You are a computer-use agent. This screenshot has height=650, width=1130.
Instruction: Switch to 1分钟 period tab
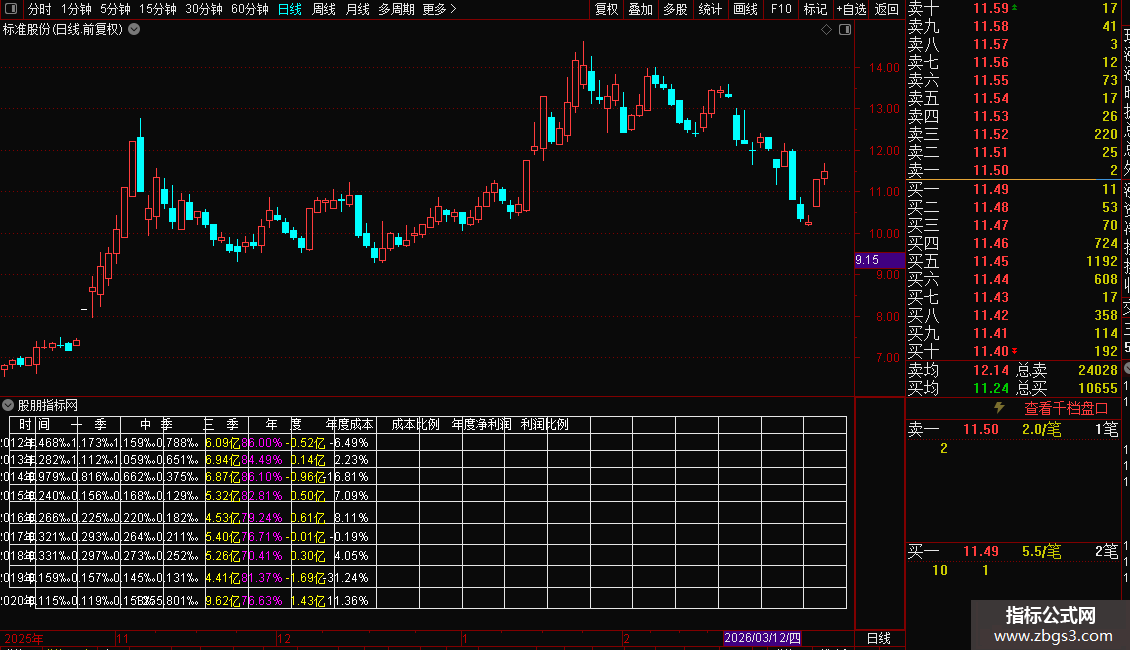(x=76, y=9)
